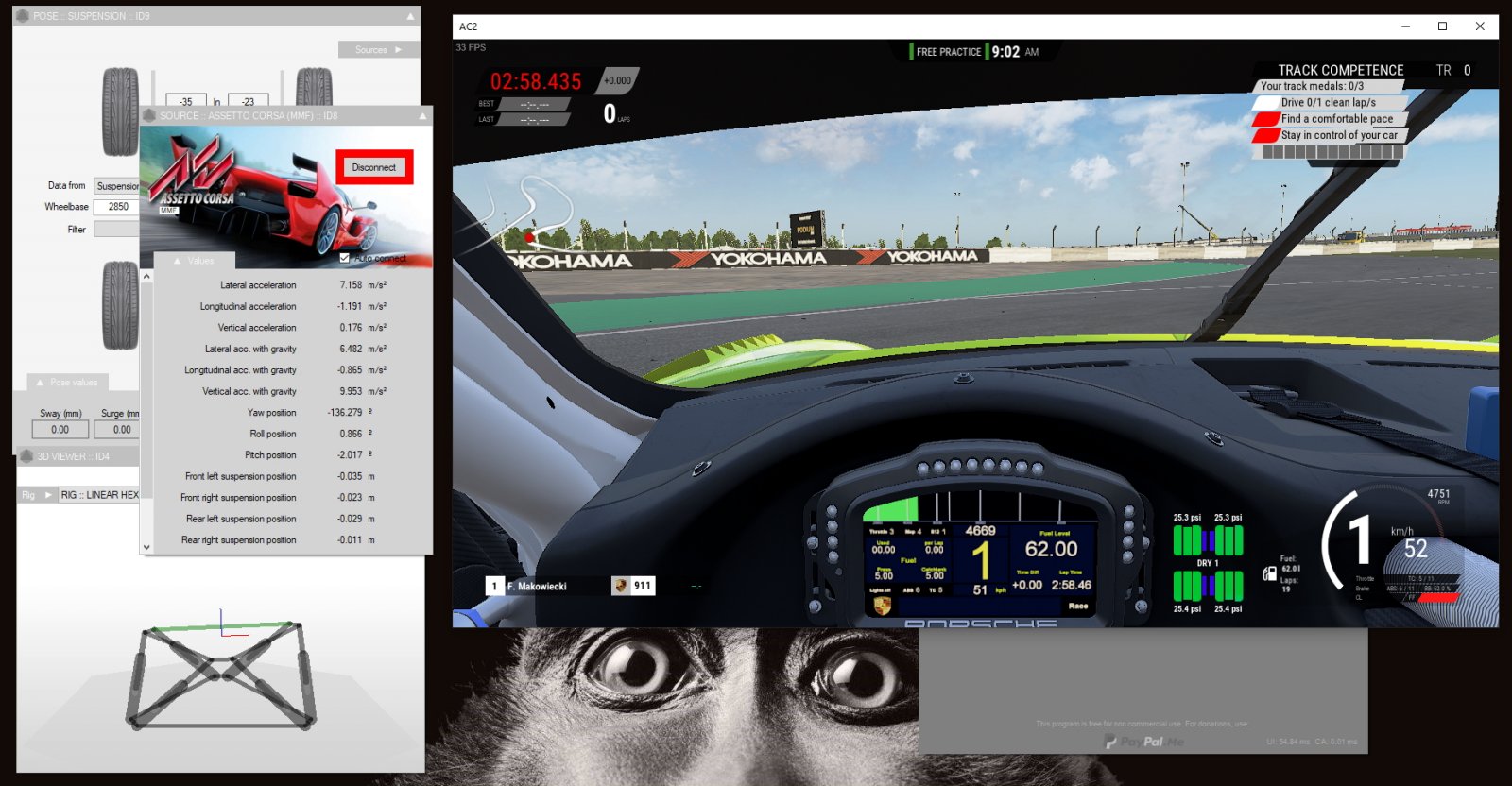Select the -35 front-left suspension input box

click(x=186, y=101)
